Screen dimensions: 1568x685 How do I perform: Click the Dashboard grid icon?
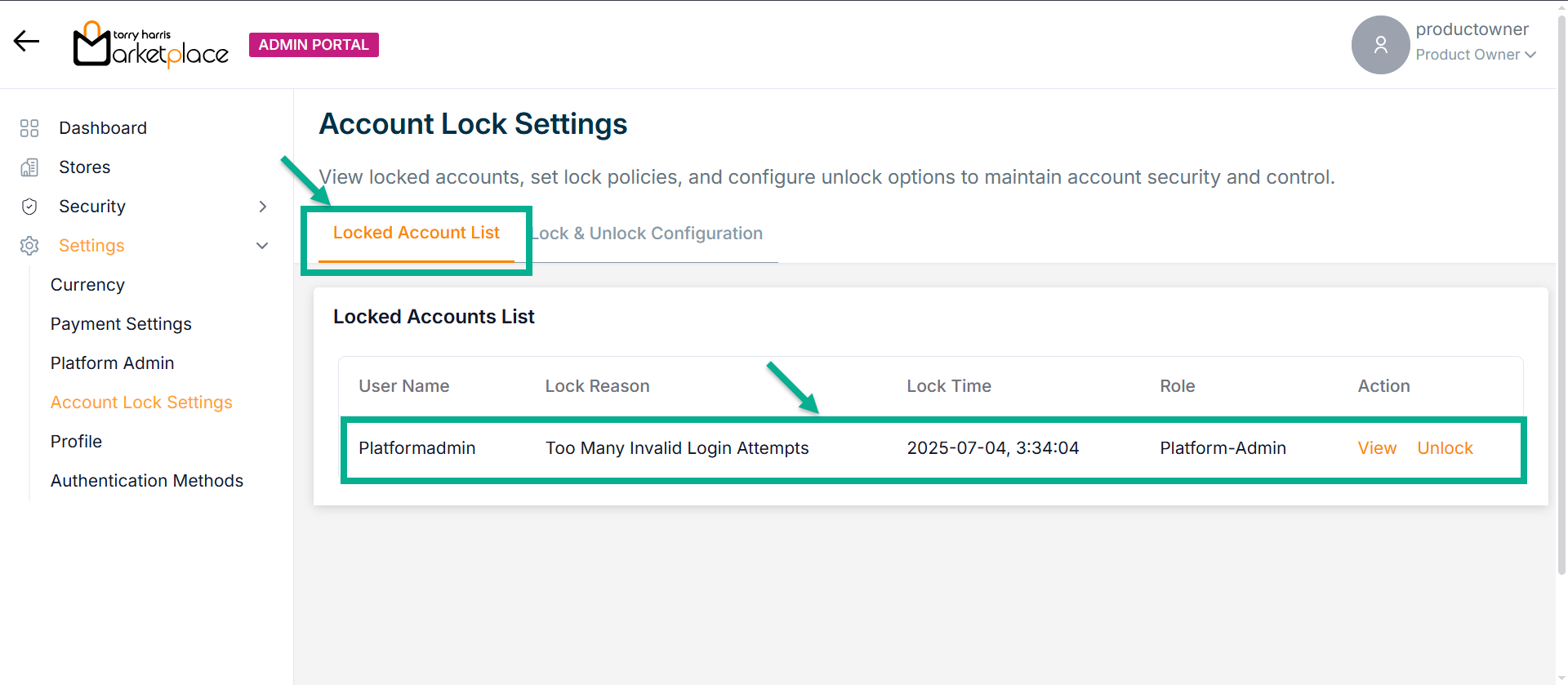(29, 128)
